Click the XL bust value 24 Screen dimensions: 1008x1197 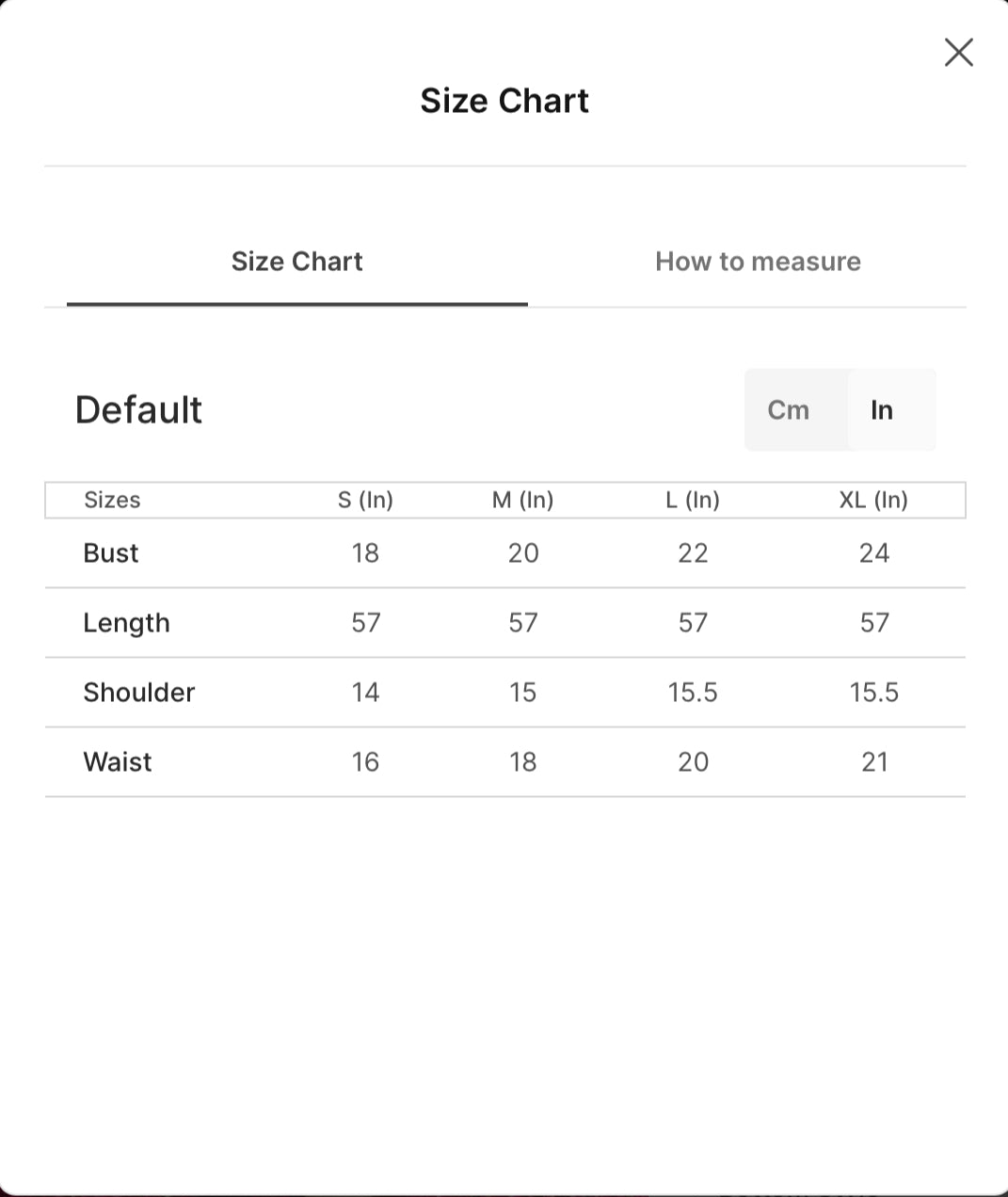[x=874, y=553]
